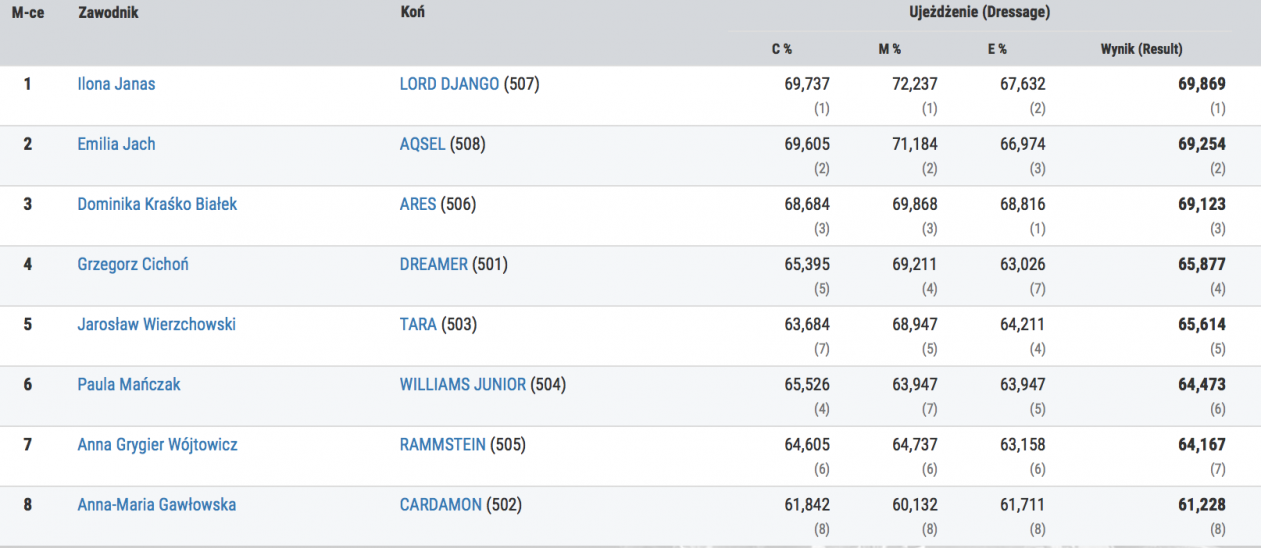Open Grzegorz Cichoń rider page
The height and width of the screenshot is (548, 1261).
click(x=133, y=264)
